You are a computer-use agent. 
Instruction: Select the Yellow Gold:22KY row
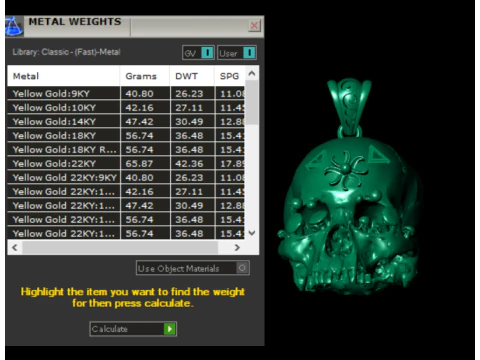(x=126, y=164)
